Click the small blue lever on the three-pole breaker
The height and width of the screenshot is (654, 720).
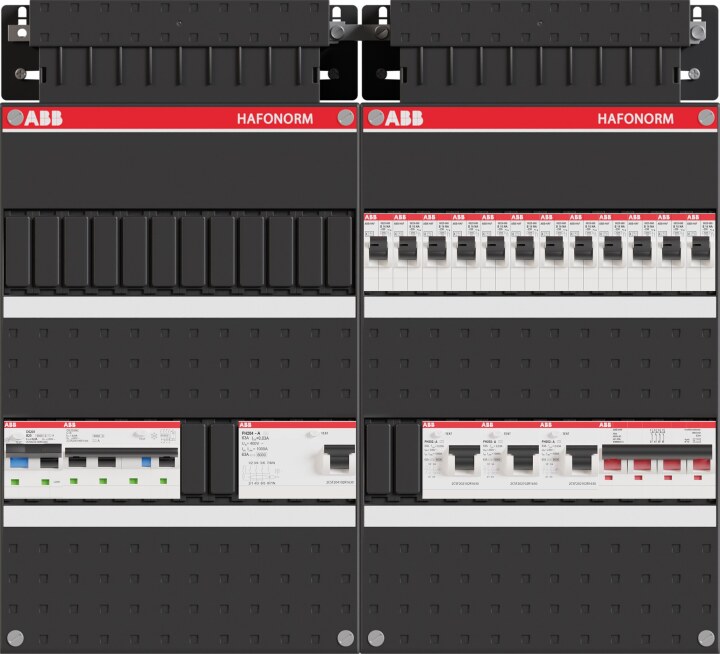(x=146, y=462)
